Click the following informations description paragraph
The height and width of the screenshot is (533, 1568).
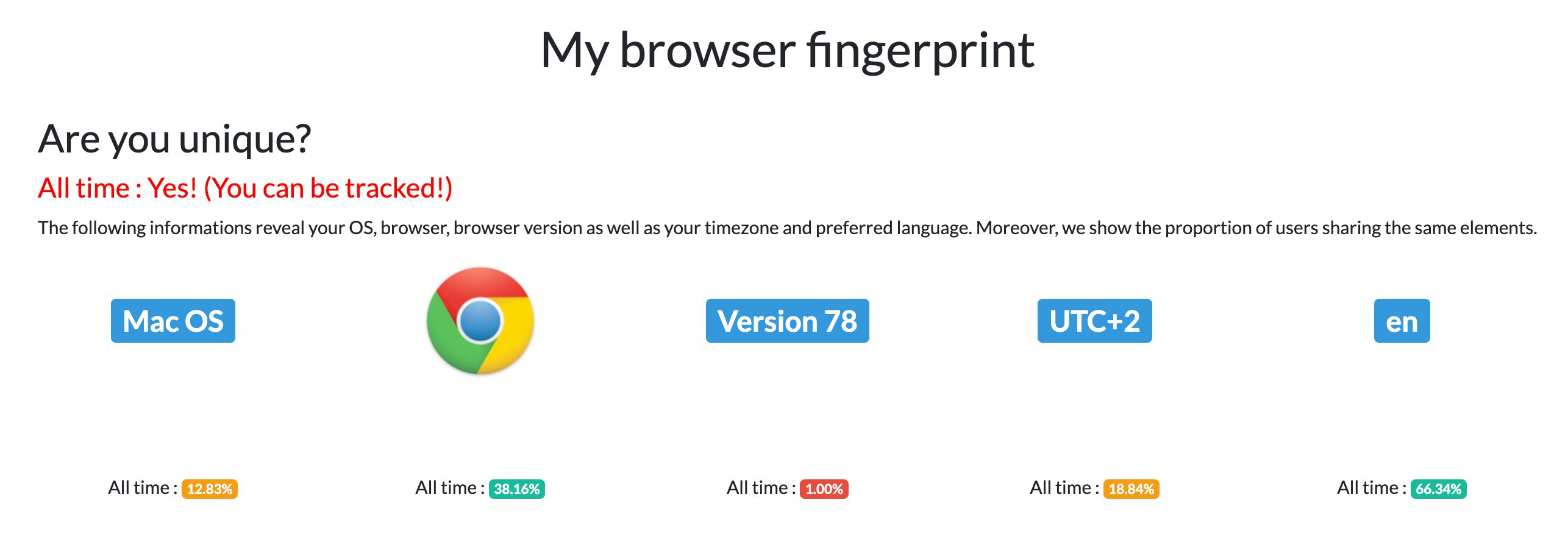click(x=788, y=228)
